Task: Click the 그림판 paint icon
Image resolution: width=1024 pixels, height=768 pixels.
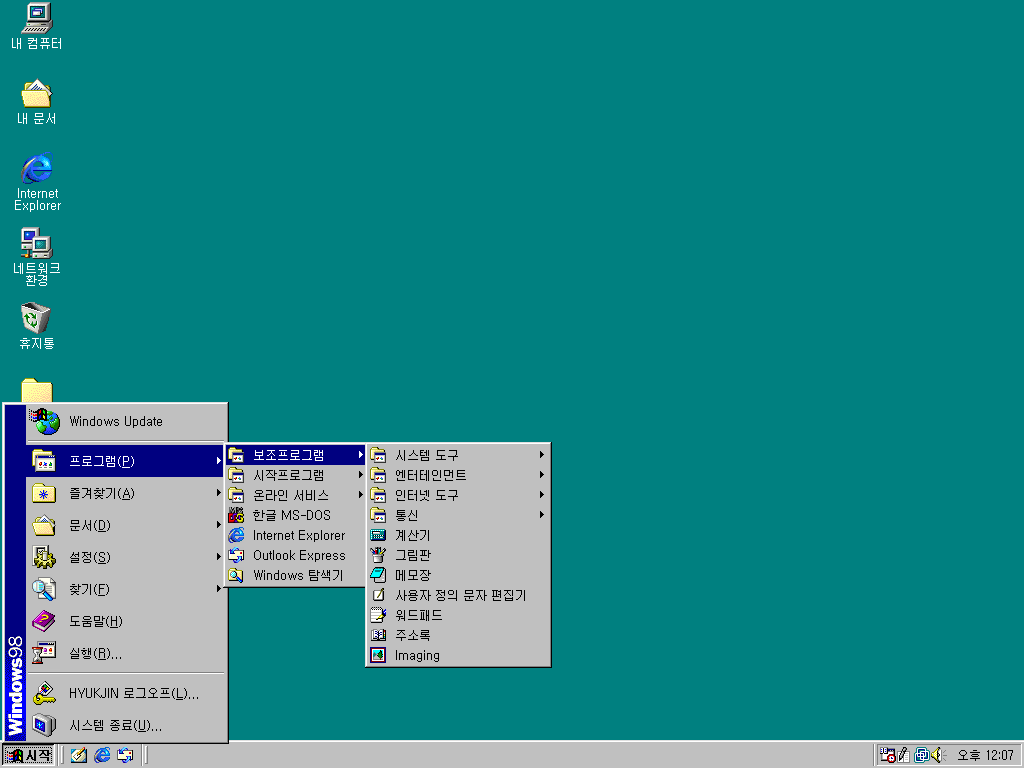Action: click(x=378, y=555)
